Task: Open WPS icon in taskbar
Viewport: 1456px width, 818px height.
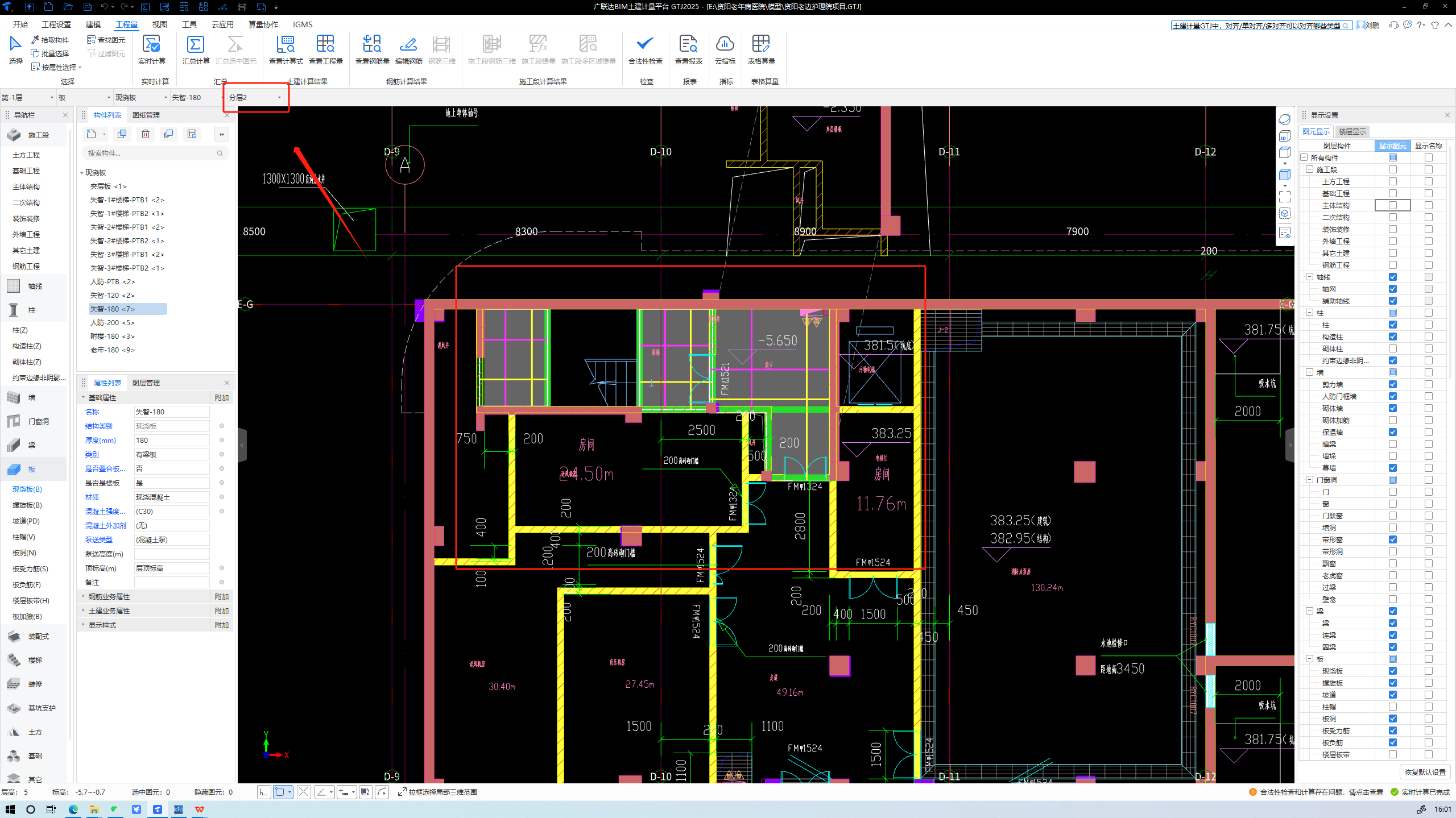Action: tap(200, 809)
